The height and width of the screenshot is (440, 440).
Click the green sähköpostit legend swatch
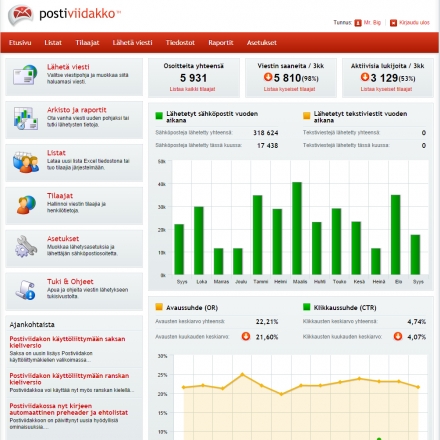[159, 116]
